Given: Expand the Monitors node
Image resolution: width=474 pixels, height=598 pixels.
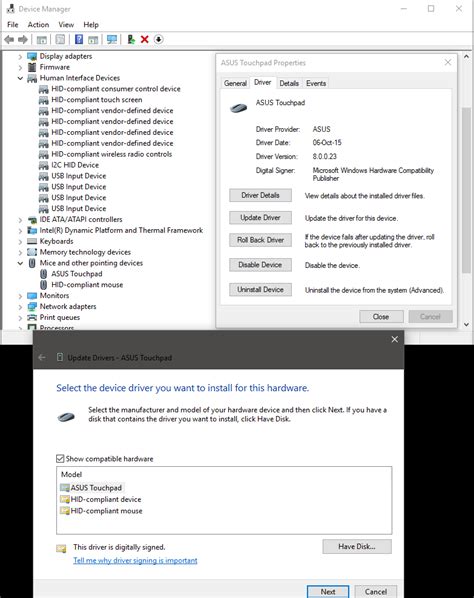Looking at the screenshot, I should (x=20, y=296).
